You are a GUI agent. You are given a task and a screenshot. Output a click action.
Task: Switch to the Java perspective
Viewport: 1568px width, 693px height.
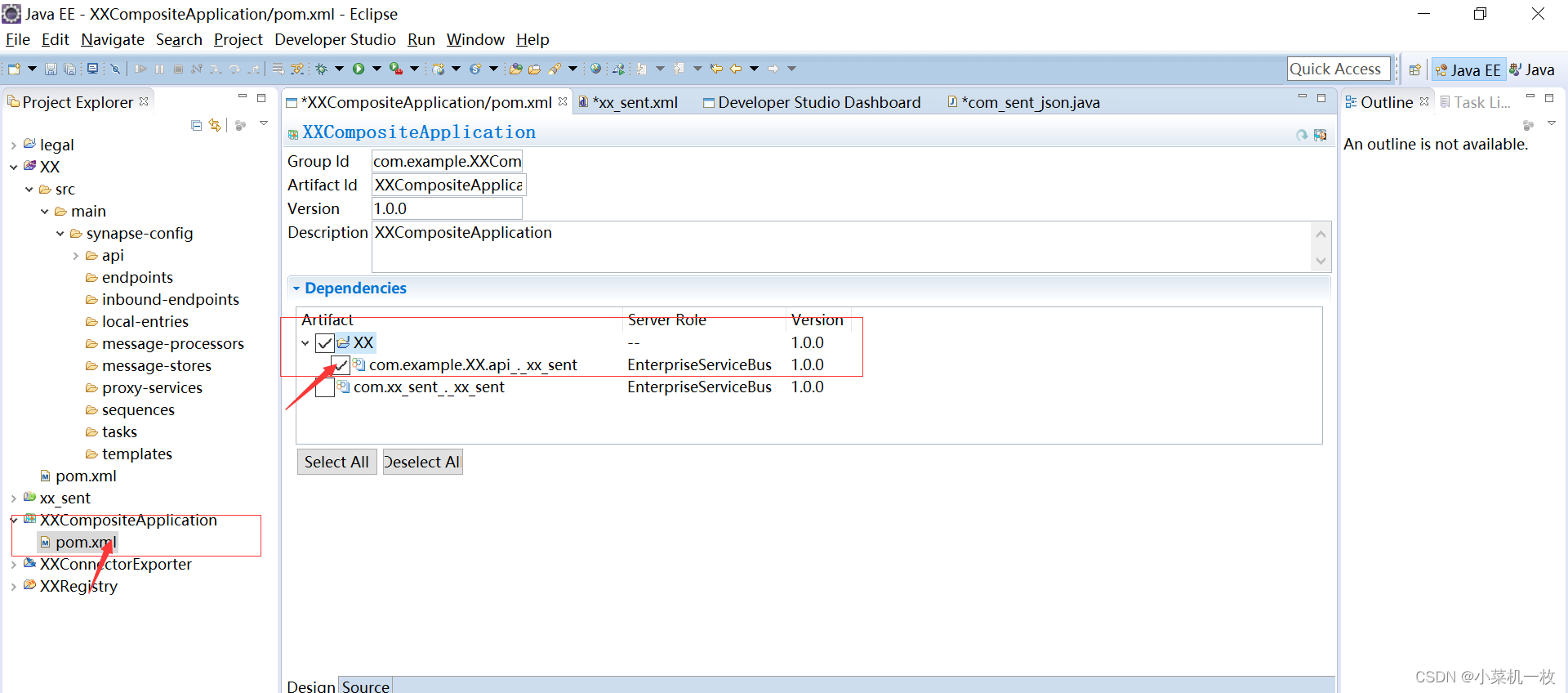click(x=1531, y=70)
